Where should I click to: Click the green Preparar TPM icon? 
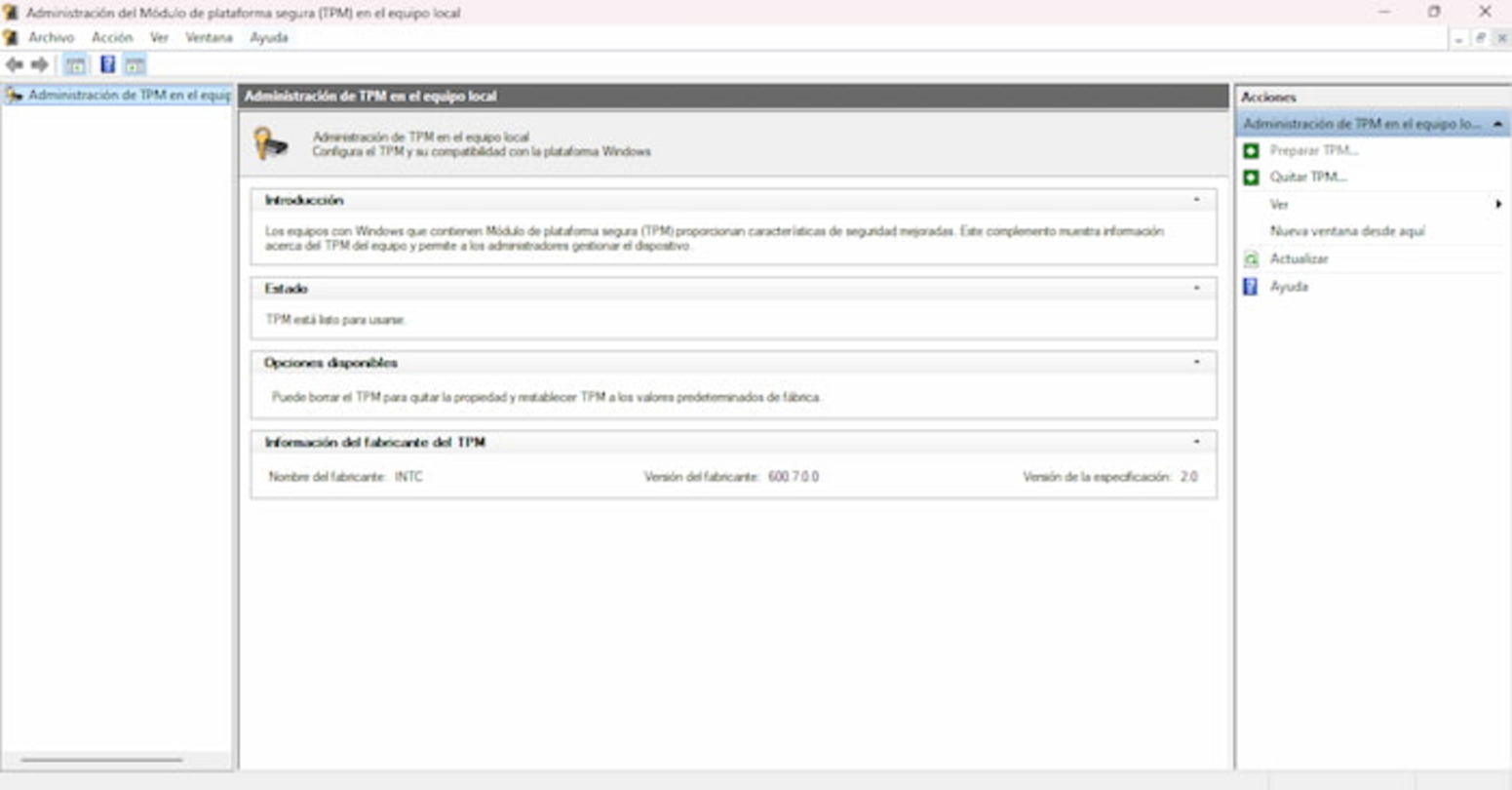(x=1252, y=150)
